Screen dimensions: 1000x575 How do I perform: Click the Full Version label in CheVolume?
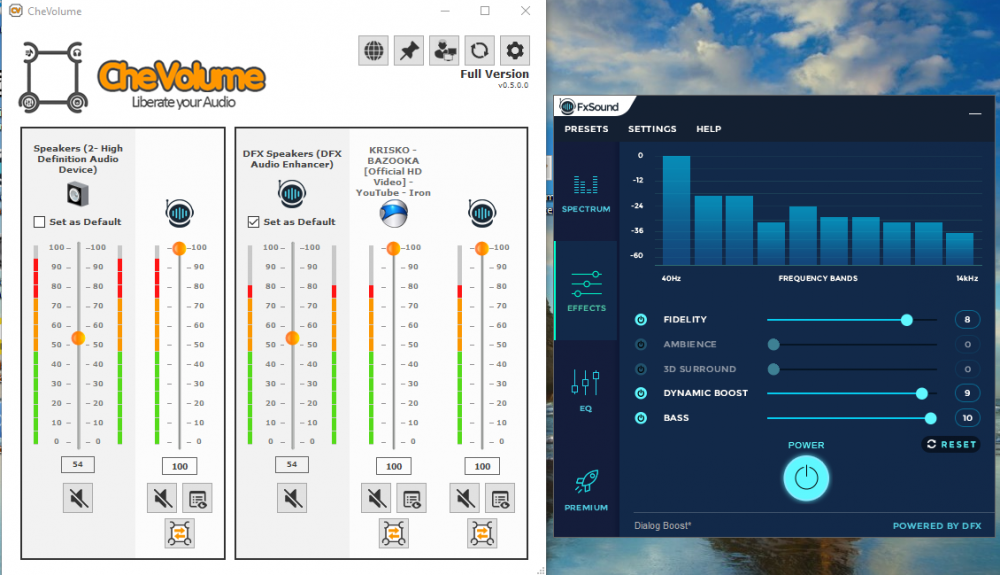pyautogui.click(x=494, y=74)
